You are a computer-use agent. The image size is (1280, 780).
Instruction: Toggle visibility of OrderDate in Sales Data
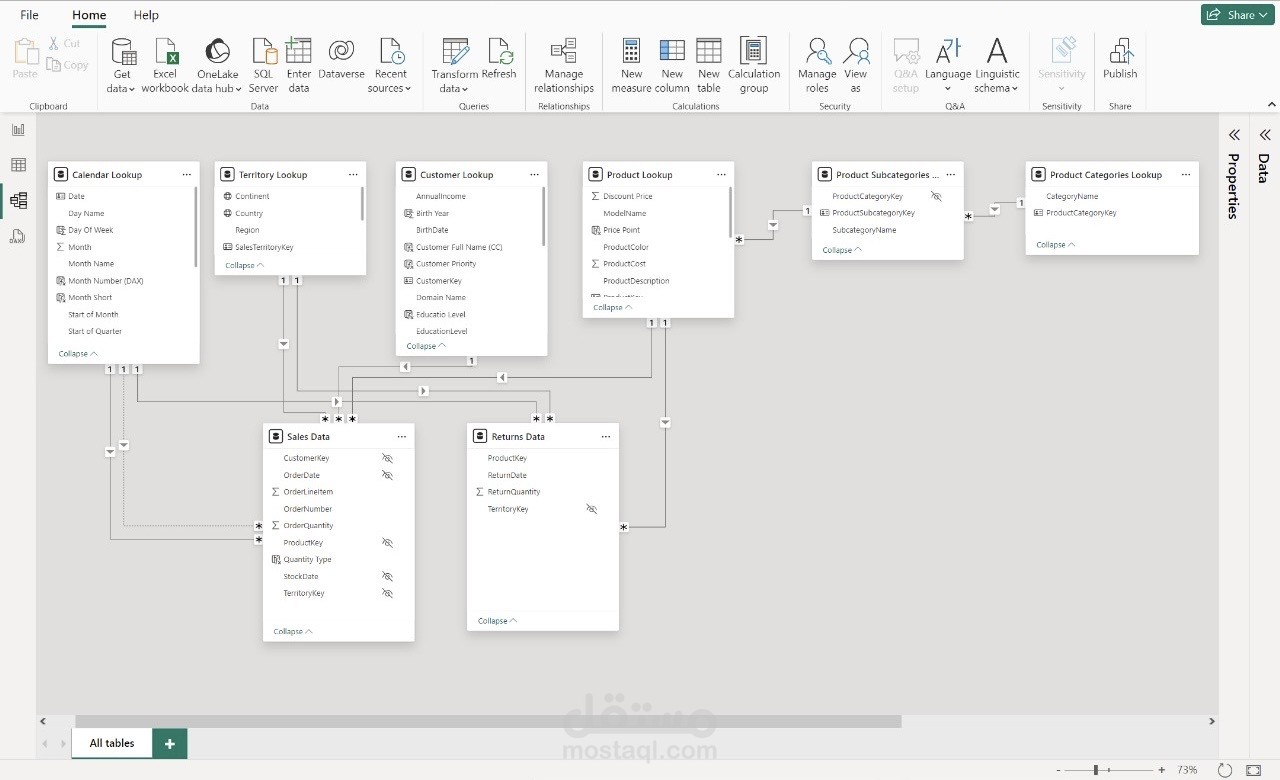pos(388,475)
